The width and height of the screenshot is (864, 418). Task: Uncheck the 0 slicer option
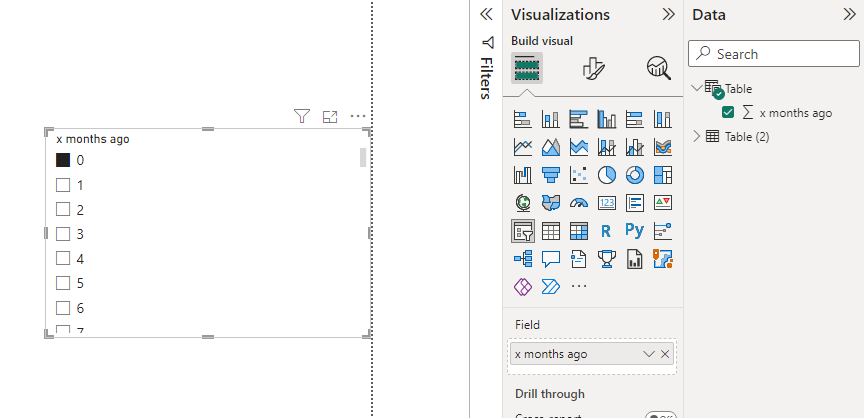pyautogui.click(x=63, y=160)
